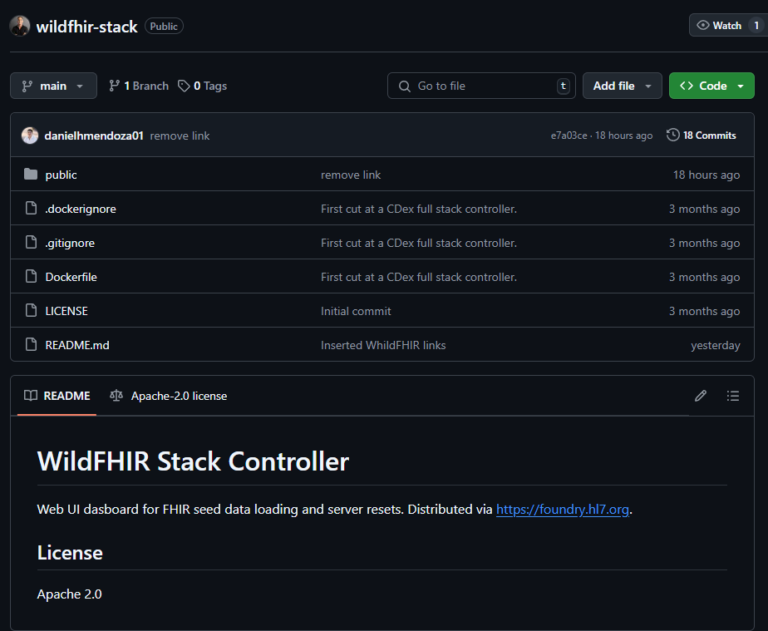Viewport: 768px width, 631px height.
Task: Open the 'Initial commit' message link
Action: 356,311
